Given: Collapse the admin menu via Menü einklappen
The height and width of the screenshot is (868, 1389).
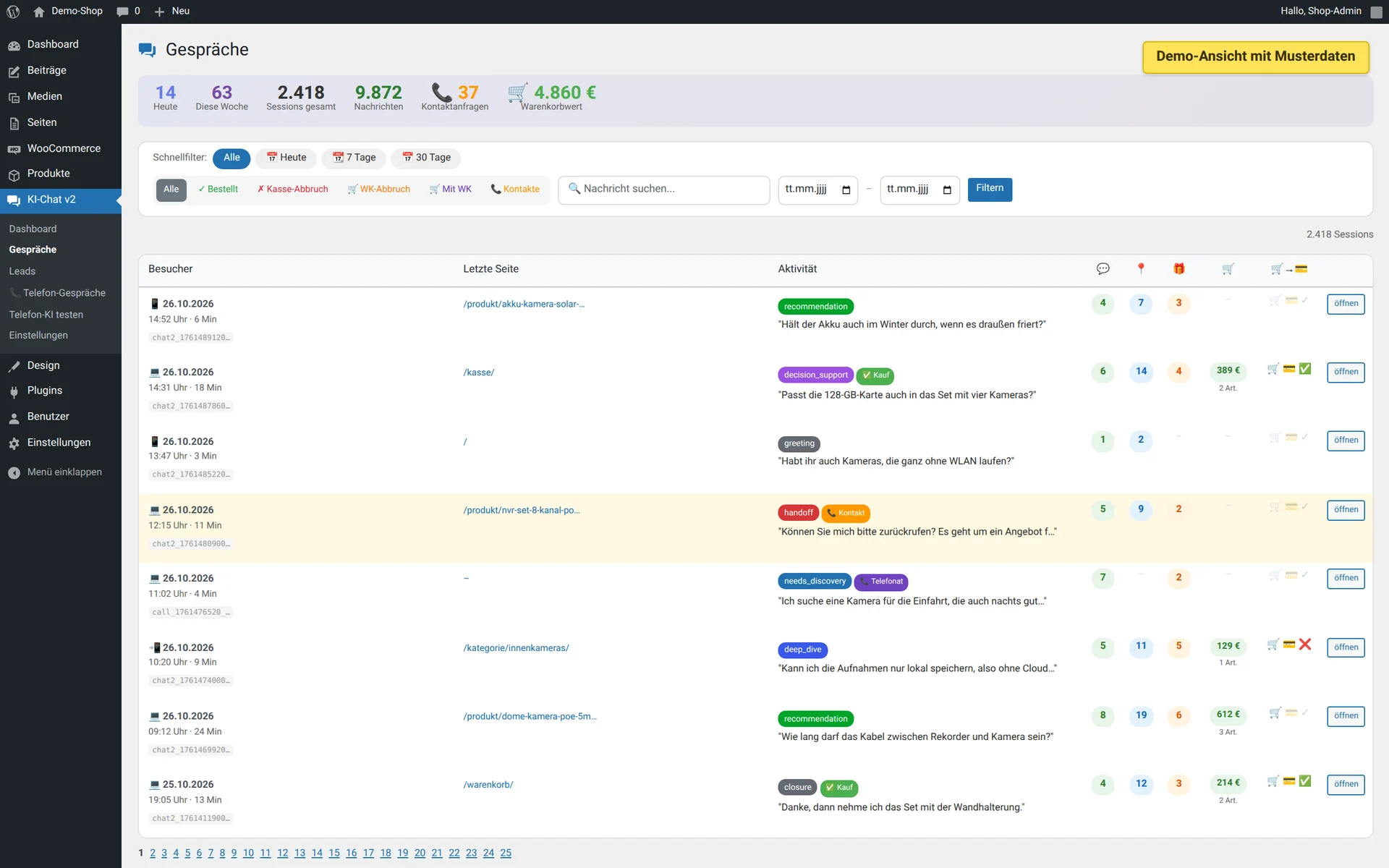Looking at the screenshot, I should 61,472.
